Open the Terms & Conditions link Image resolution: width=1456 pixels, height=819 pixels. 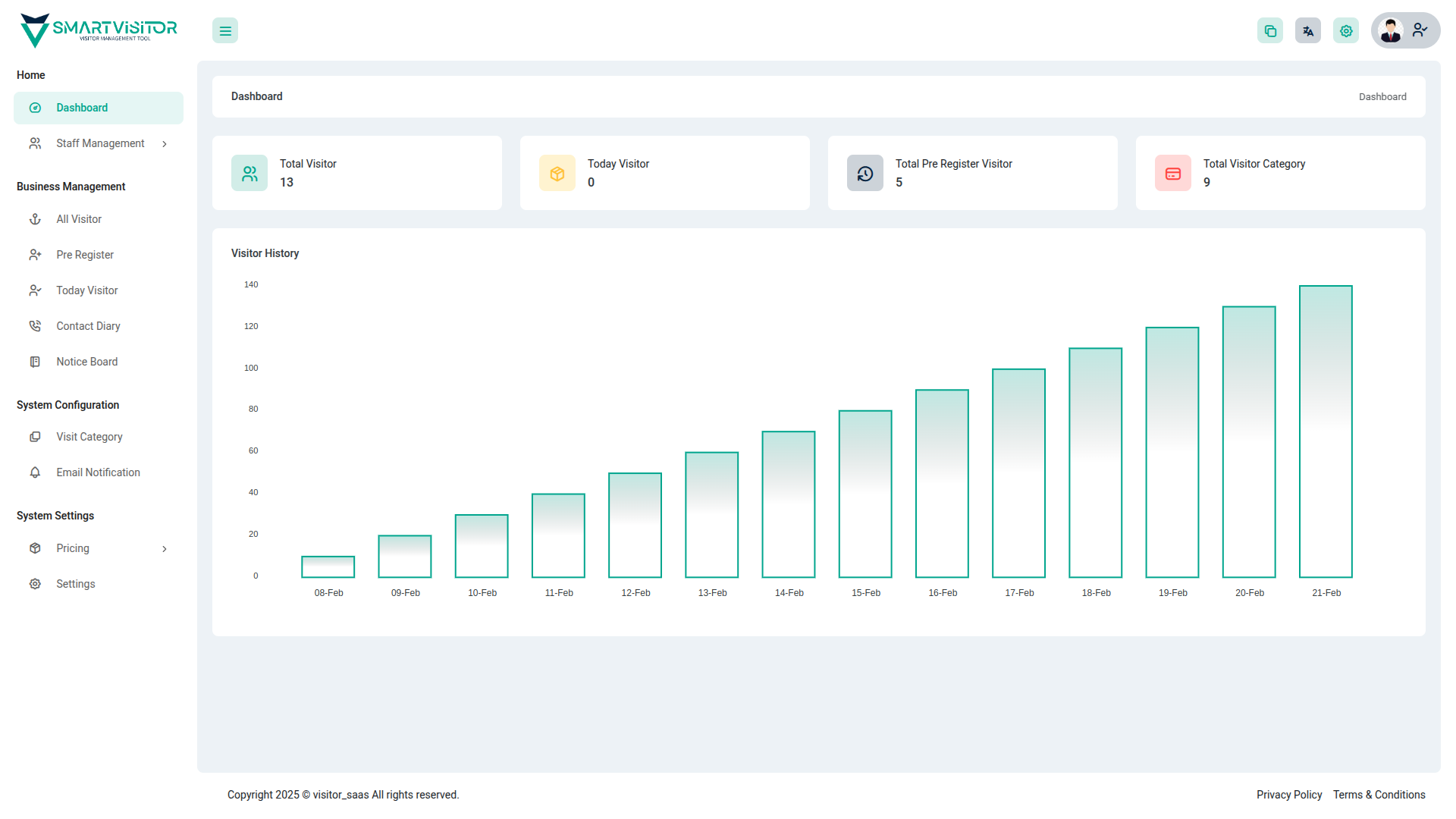[1379, 795]
